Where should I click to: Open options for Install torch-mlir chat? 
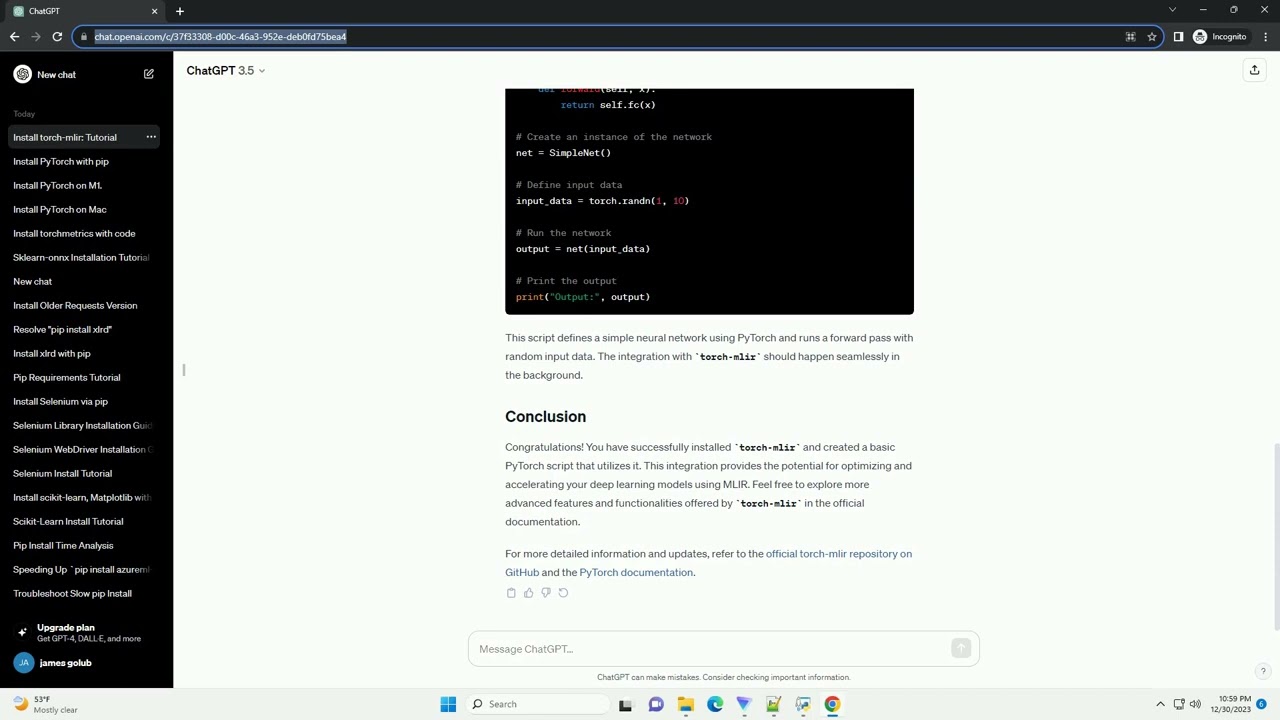pyautogui.click(x=151, y=137)
